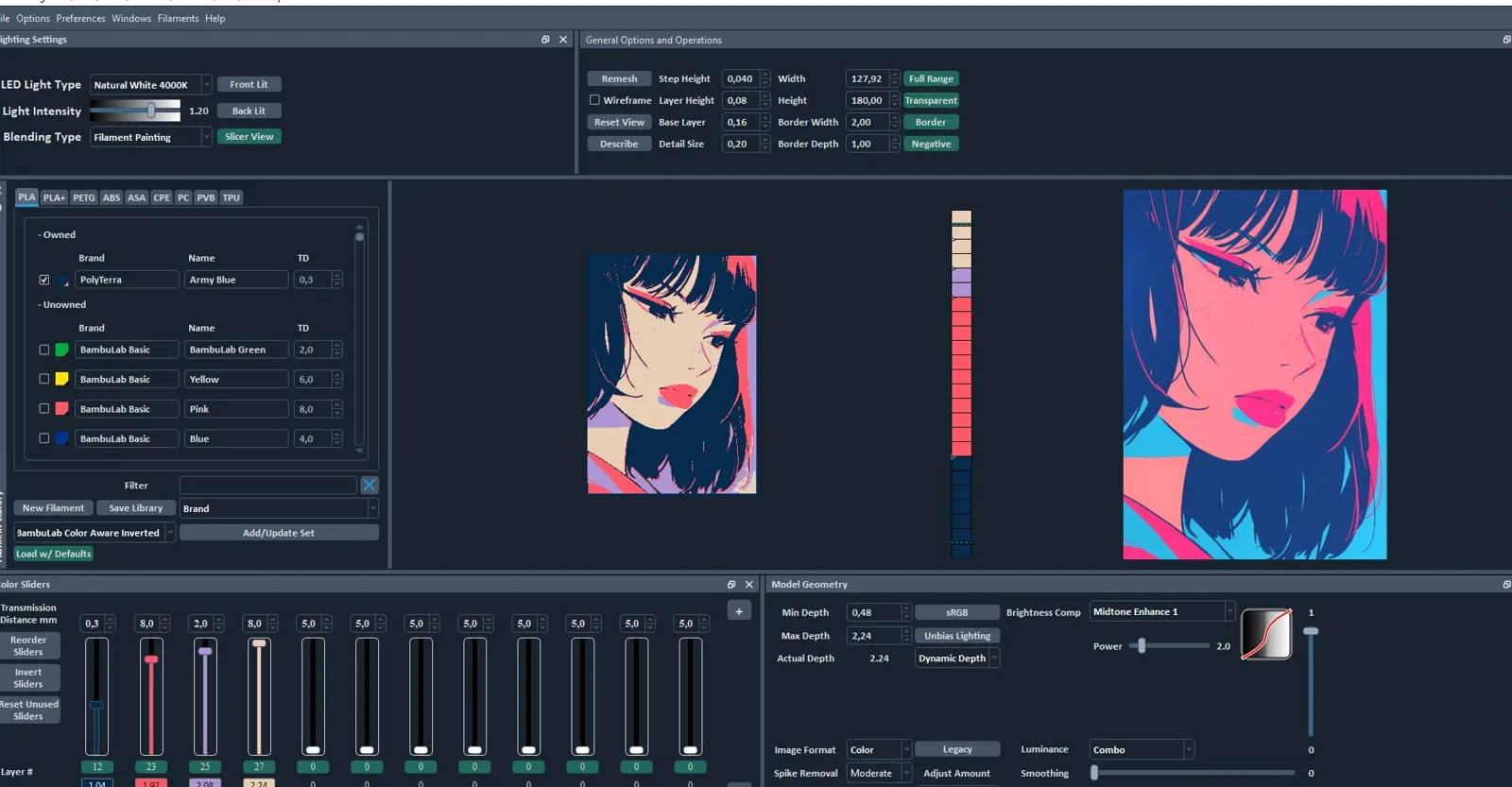Select the ABS filament tab
Viewport: 1512px width, 787px height.
112,197
